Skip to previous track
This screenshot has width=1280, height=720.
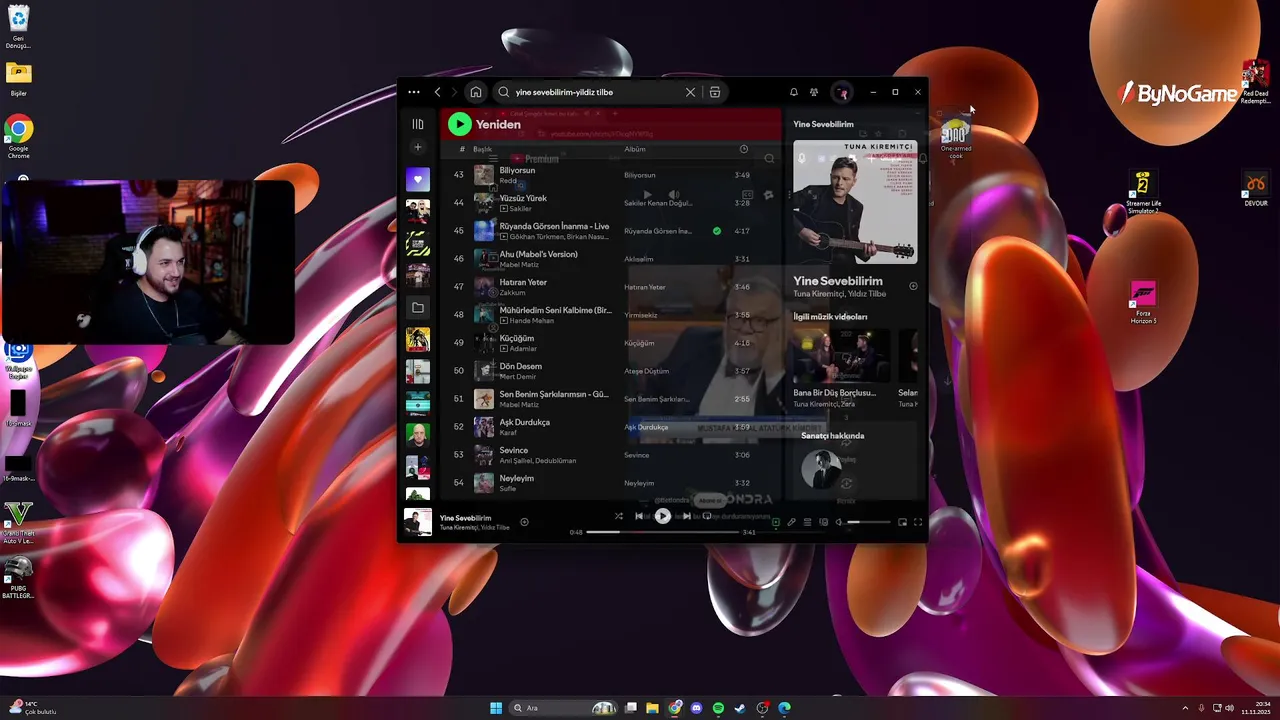pyautogui.click(x=639, y=516)
